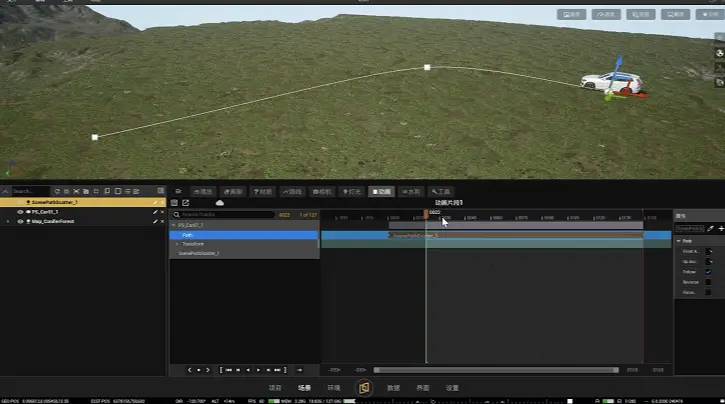Image resolution: width=725 pixels, height=404 pixels.
Task: Click the orange logo button in the bottom bar
Action: 364,388
